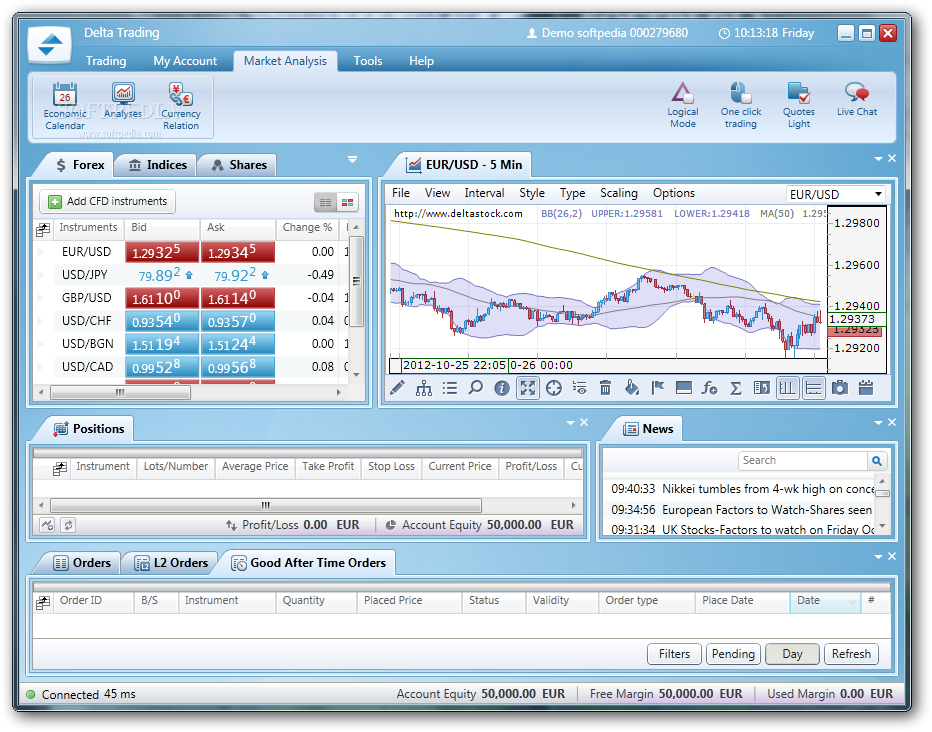This screenshot has height=732, width=932.
Task: Click the Refresh button in orders panel
Action: 851,654
